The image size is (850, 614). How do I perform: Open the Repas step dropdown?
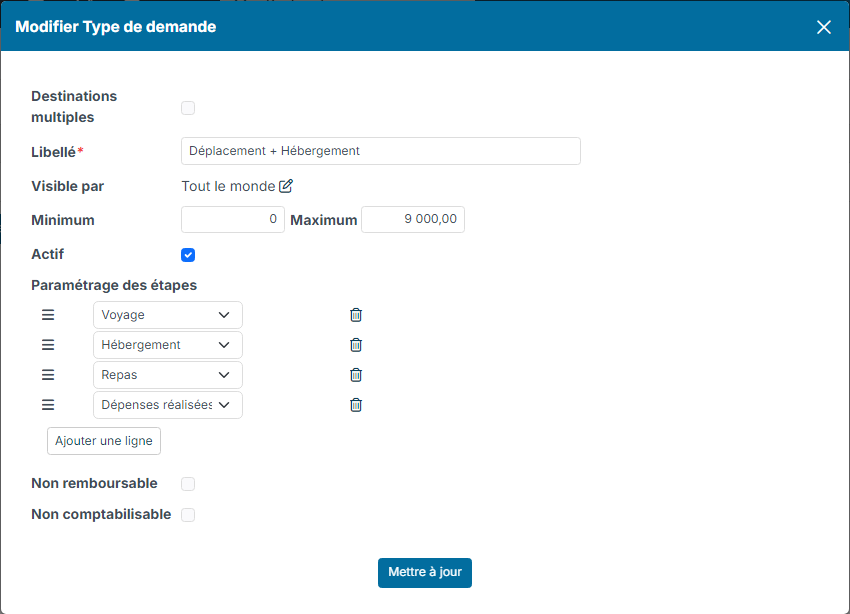click(168, 375)
